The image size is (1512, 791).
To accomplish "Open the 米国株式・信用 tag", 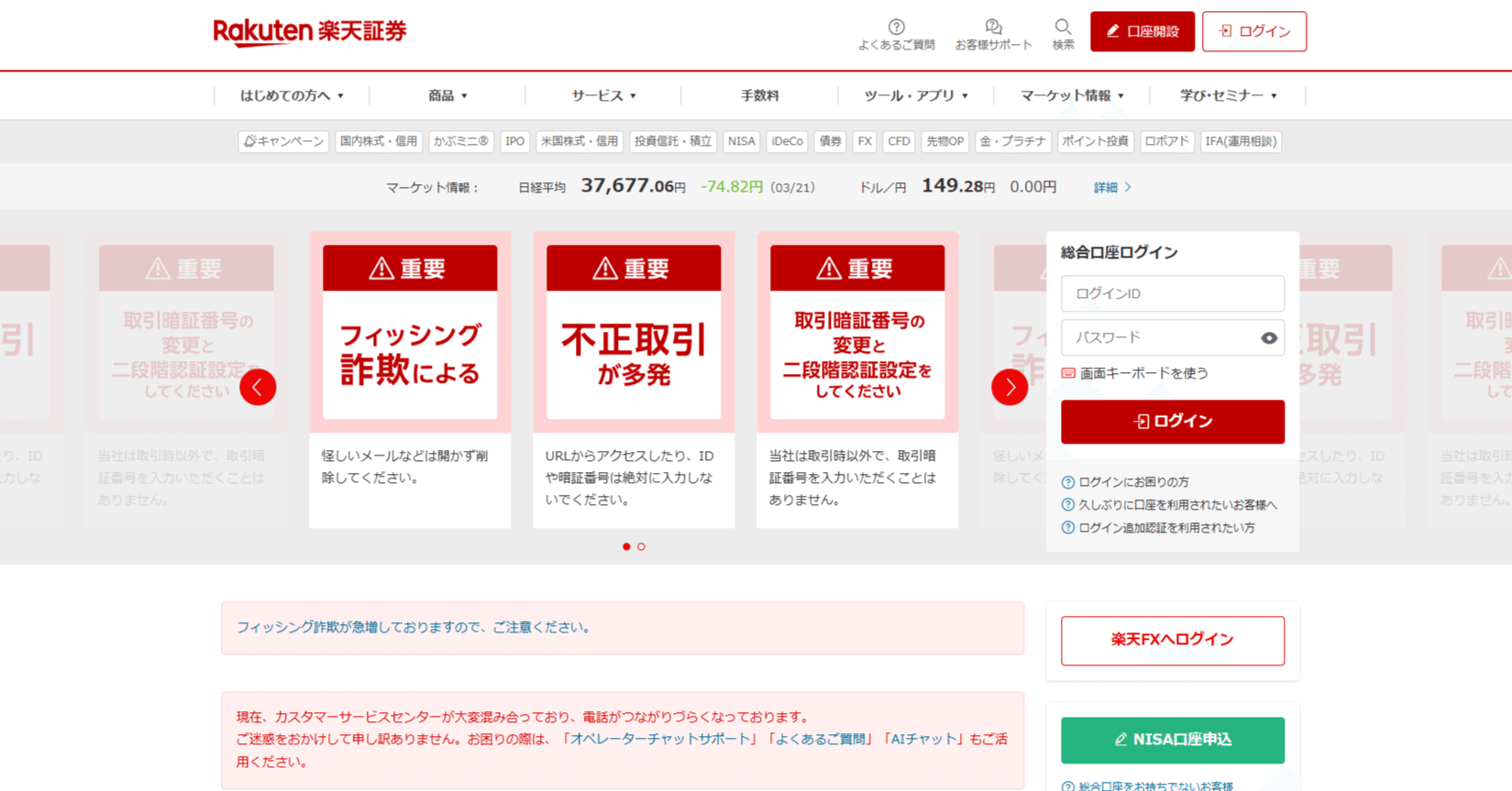I will [x=579, y=141].
